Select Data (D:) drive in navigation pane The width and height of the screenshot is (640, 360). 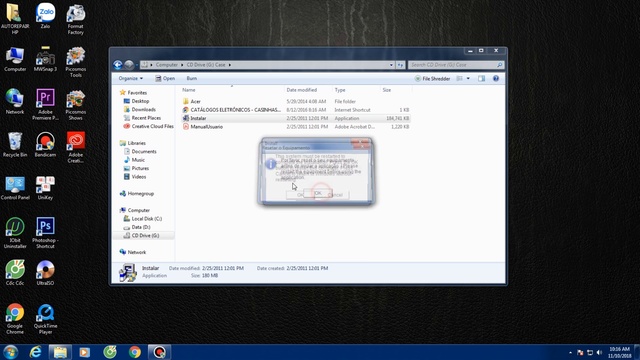[137, 227]
